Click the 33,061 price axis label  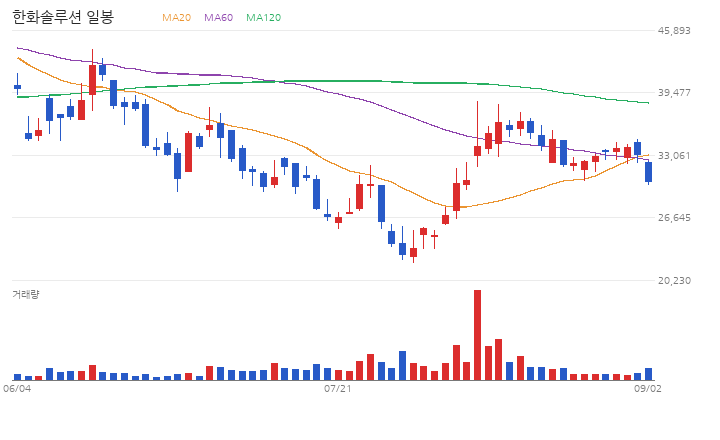tap(674, 156)
